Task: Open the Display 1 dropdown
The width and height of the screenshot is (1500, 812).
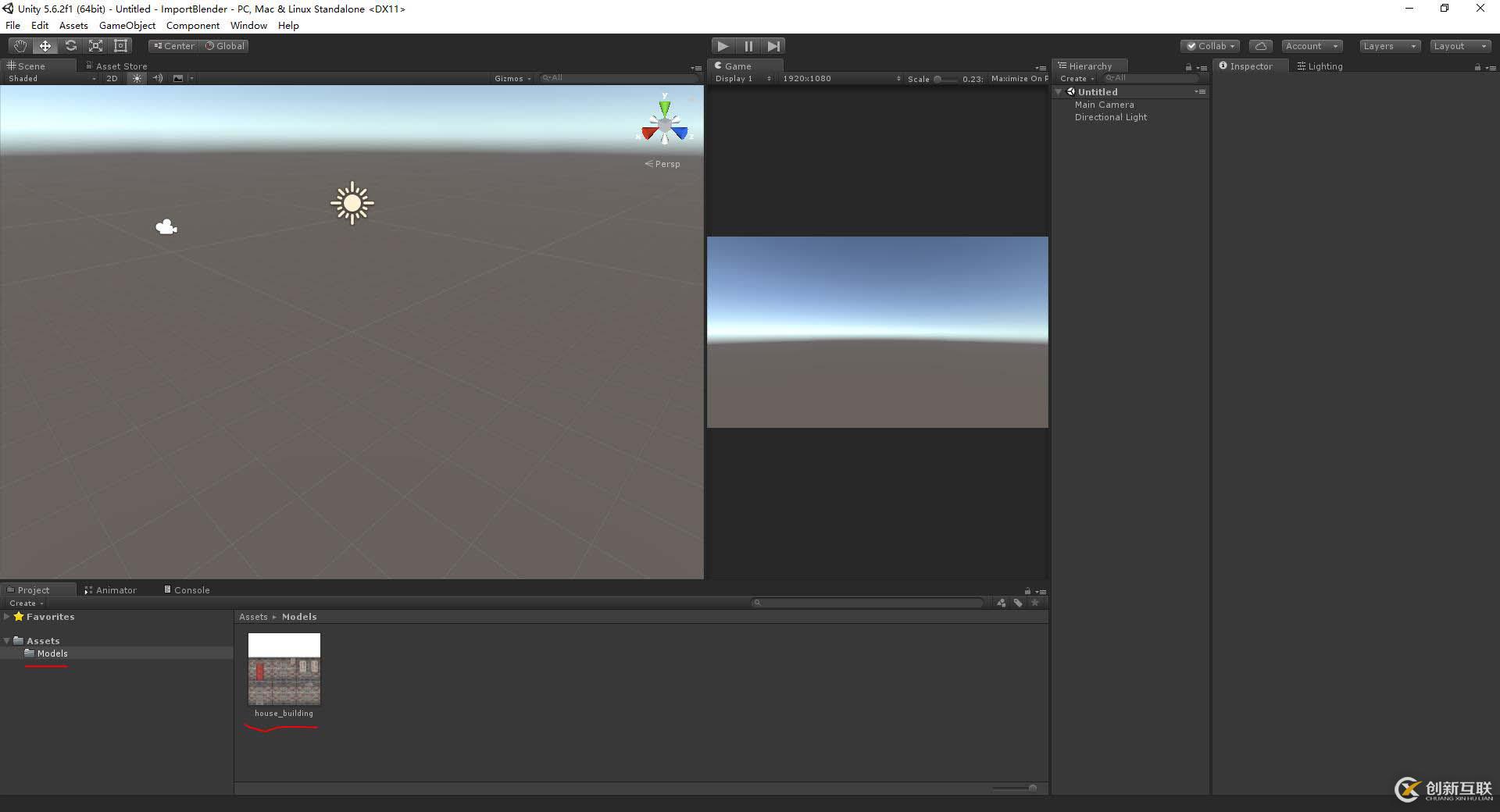Action: (742, 79)
